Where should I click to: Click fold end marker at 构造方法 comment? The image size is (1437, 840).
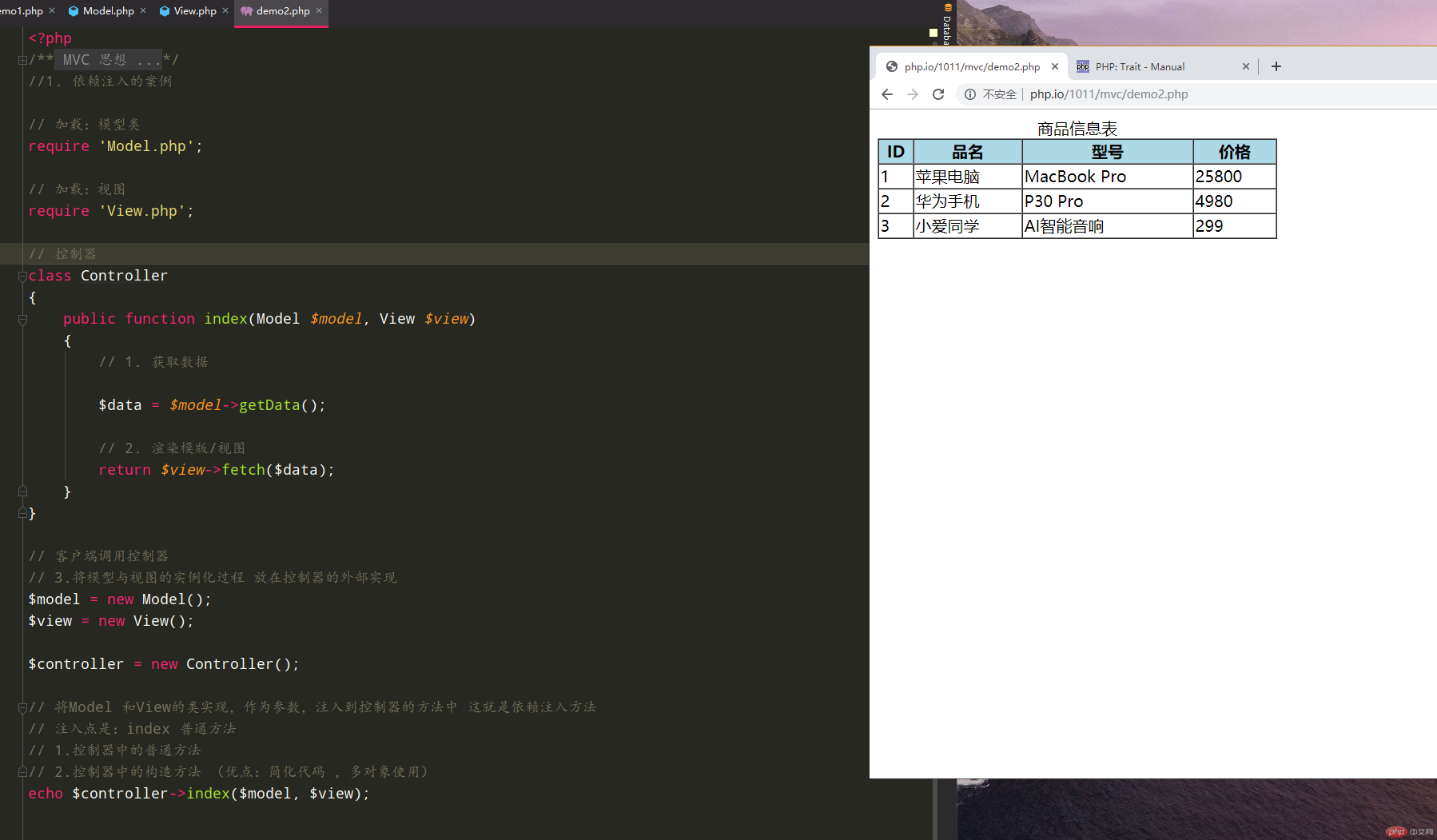[22, 772]
